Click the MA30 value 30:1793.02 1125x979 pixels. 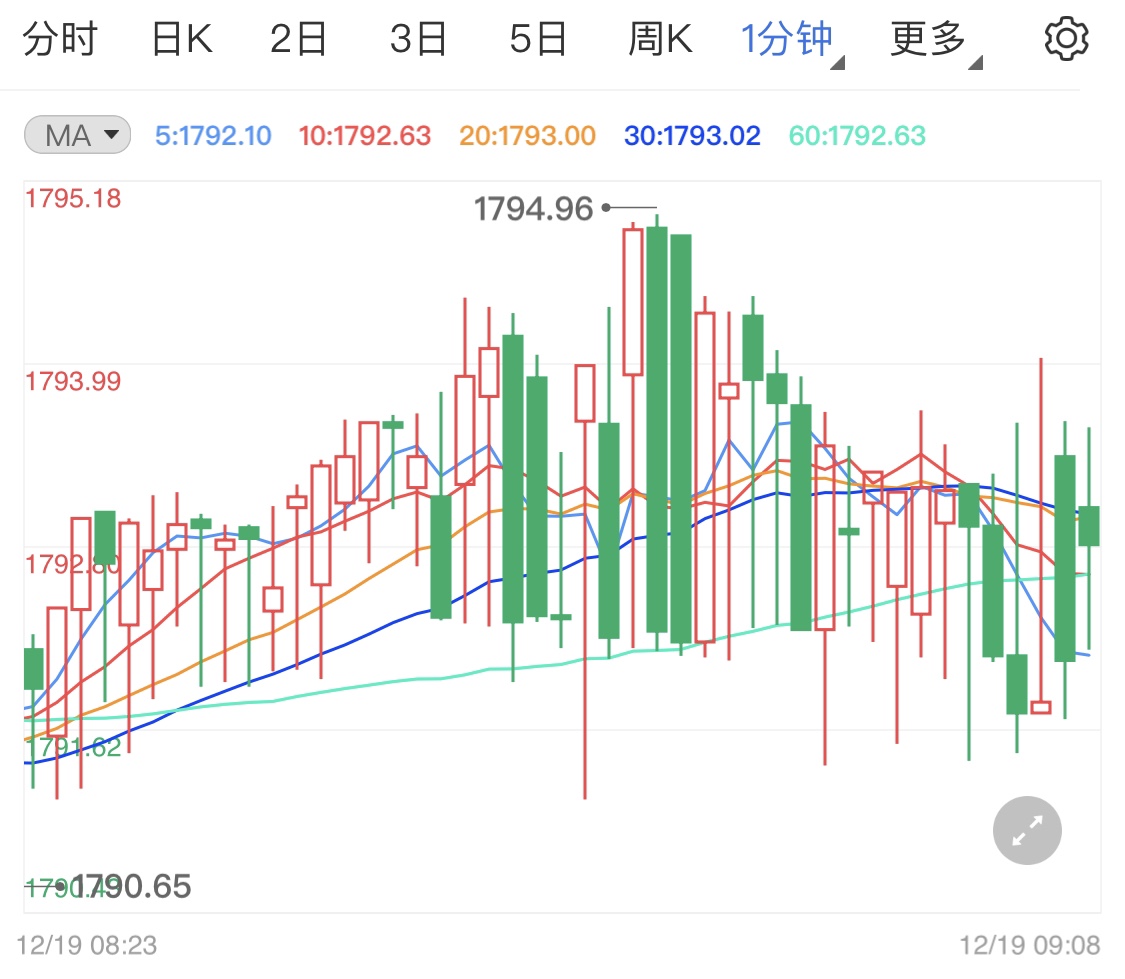tap(692, 136)
